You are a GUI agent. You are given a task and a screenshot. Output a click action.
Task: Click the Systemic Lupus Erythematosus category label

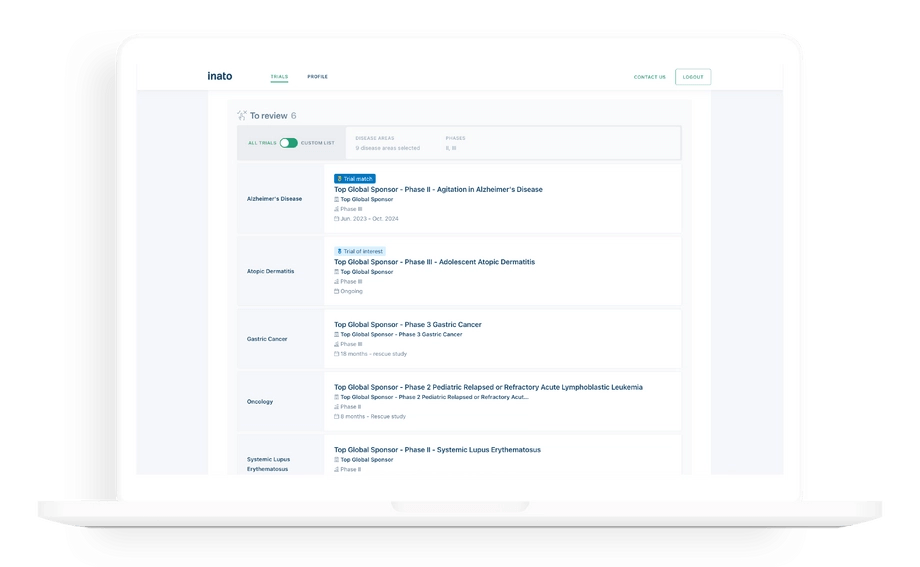pos(269,464)
